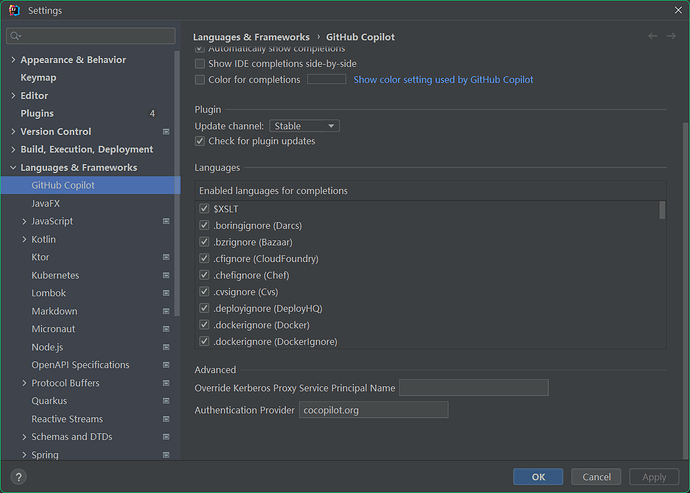Click the forward navigation arrow
The height and width of the screenshot is (493, 690).
click(671, 36)
